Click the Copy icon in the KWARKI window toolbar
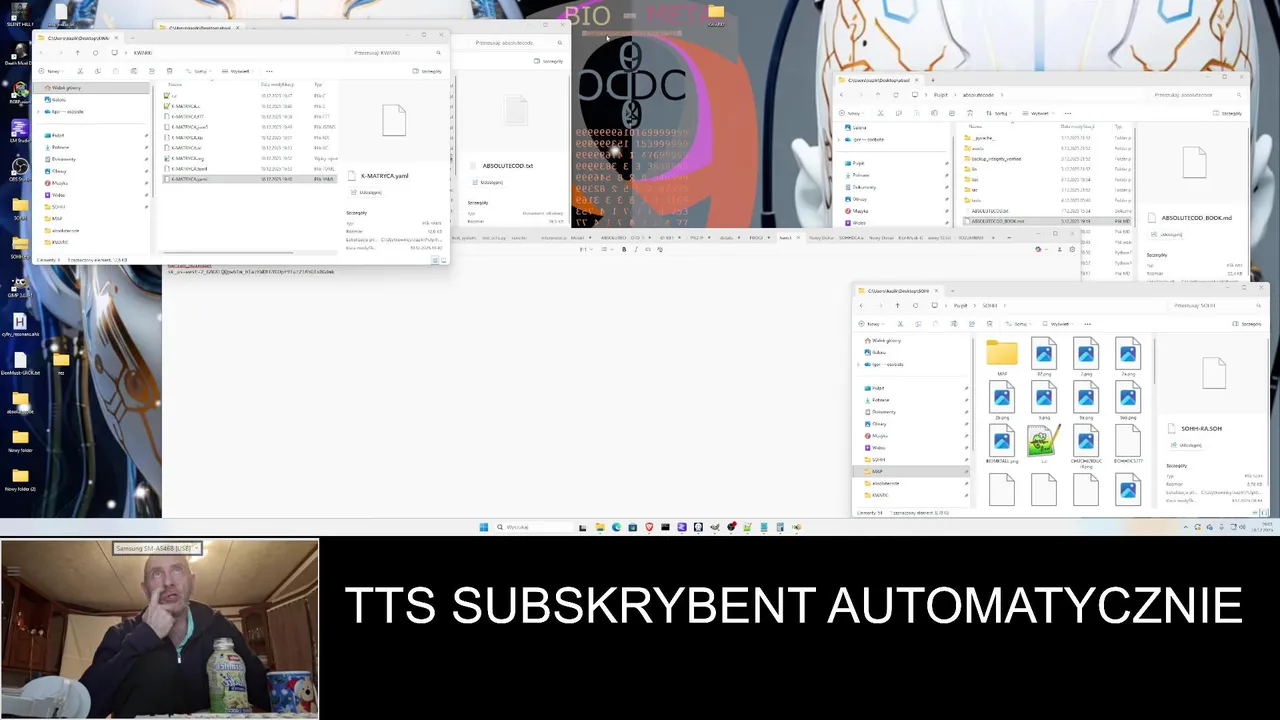Screen dimensions: 1280x720 98,71
